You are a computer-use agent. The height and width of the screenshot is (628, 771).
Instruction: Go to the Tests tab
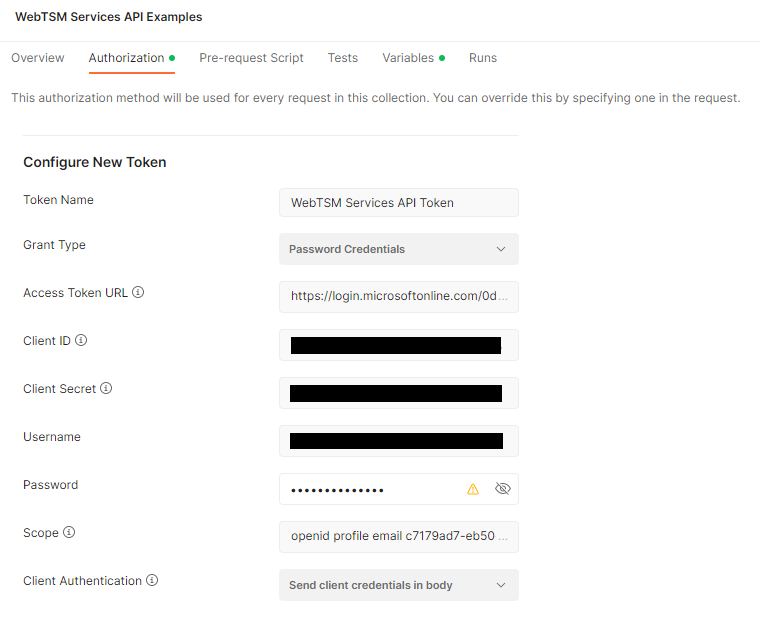pos(342,58)
